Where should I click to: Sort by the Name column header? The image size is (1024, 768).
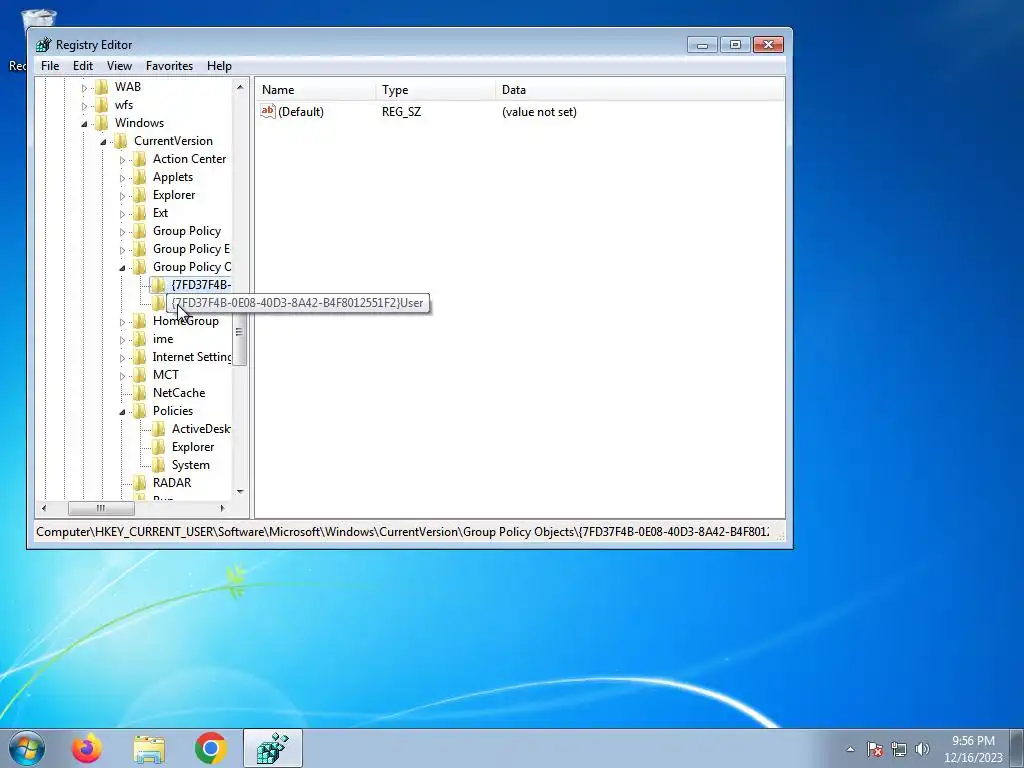(x=316, y=89)
